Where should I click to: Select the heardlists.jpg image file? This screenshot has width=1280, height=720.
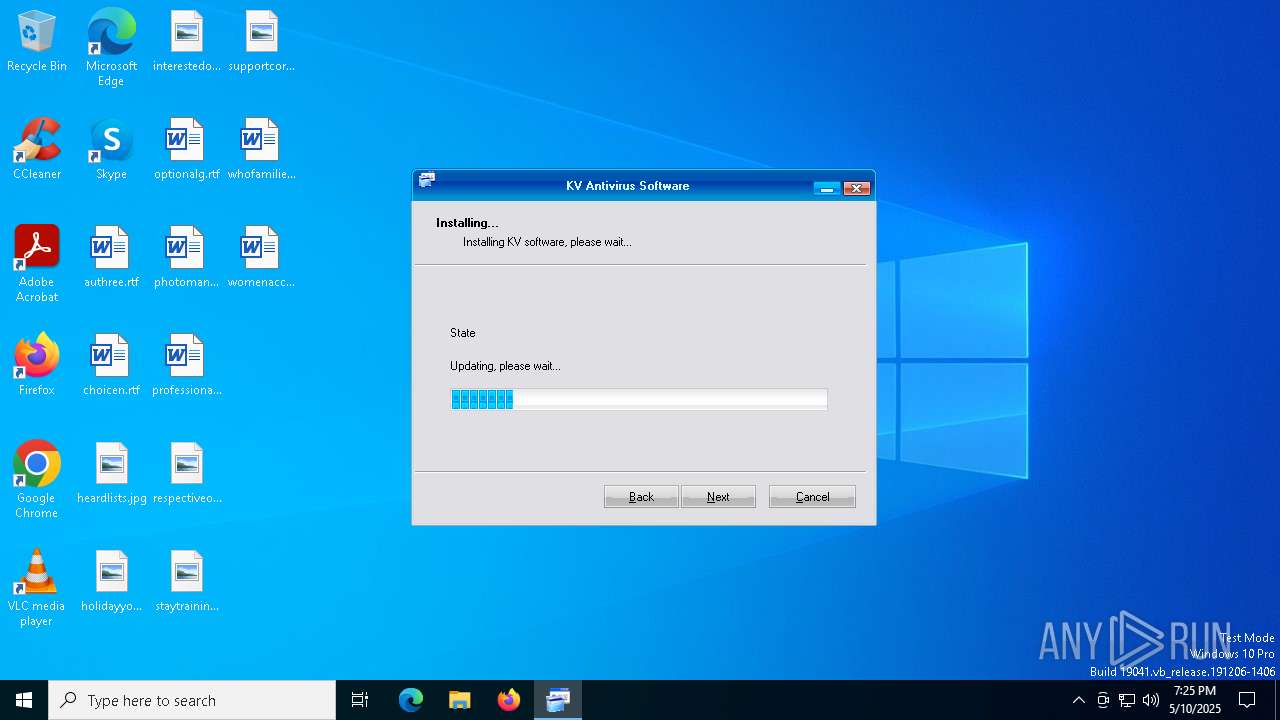(111, 474)
